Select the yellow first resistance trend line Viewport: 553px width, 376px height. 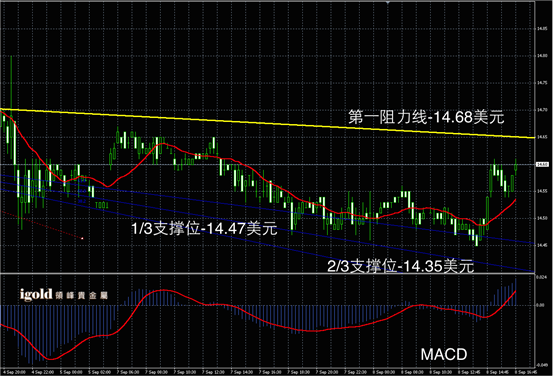point(268,123)
